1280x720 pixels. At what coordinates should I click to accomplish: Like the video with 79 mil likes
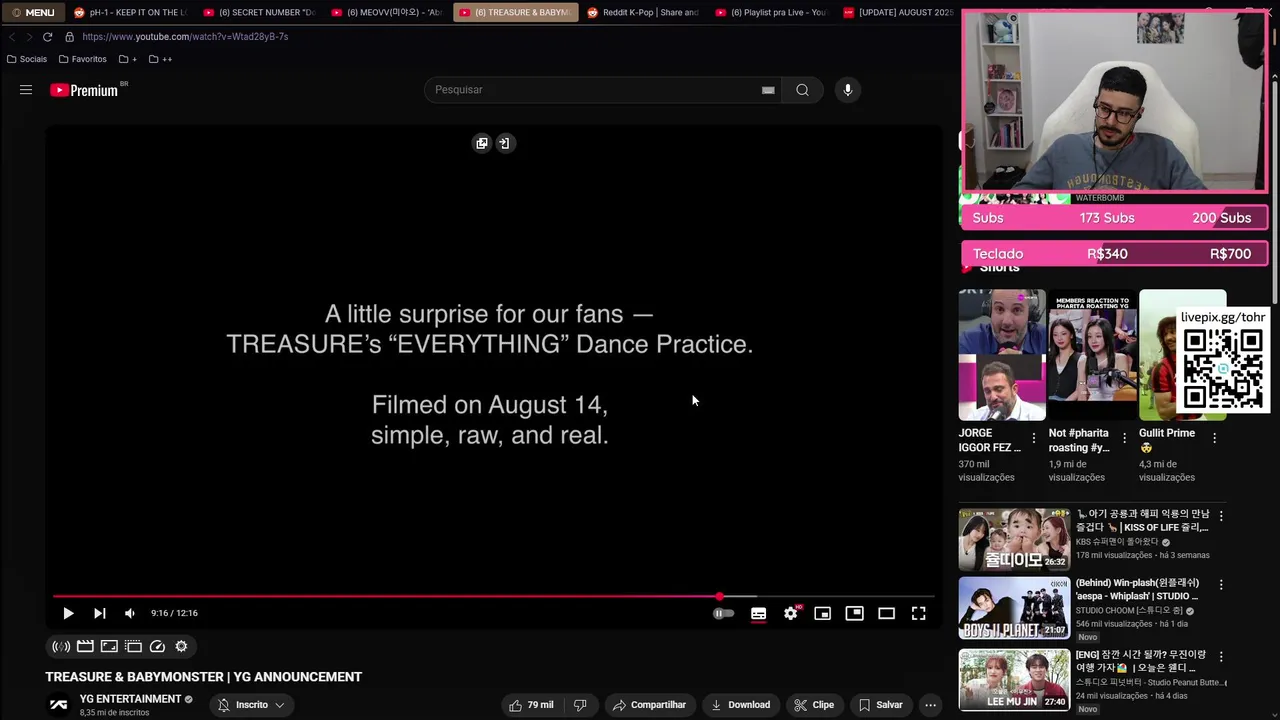pos(531,705)
